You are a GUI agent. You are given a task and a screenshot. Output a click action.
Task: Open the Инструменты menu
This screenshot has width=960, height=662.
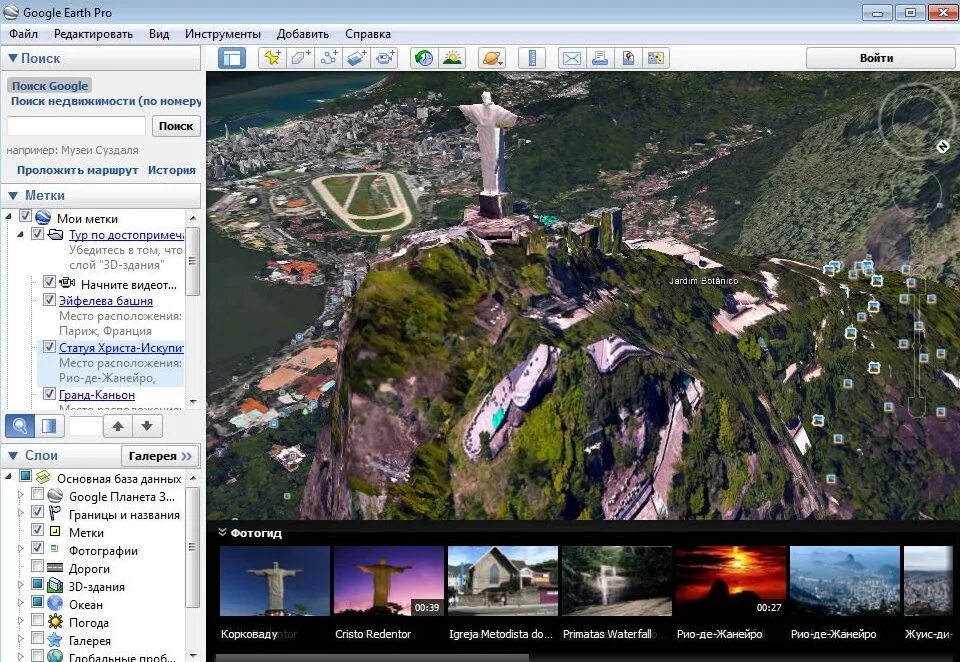click(223, 34)
